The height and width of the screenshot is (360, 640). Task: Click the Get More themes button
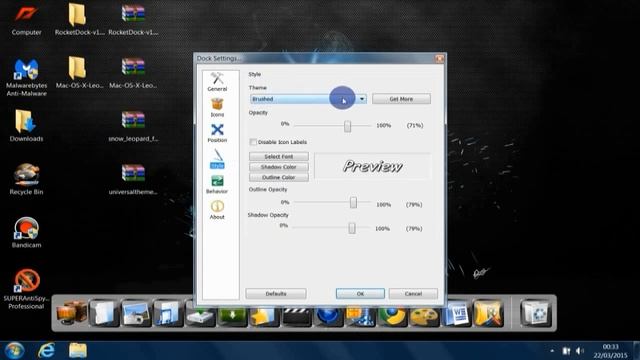(401, 99)
